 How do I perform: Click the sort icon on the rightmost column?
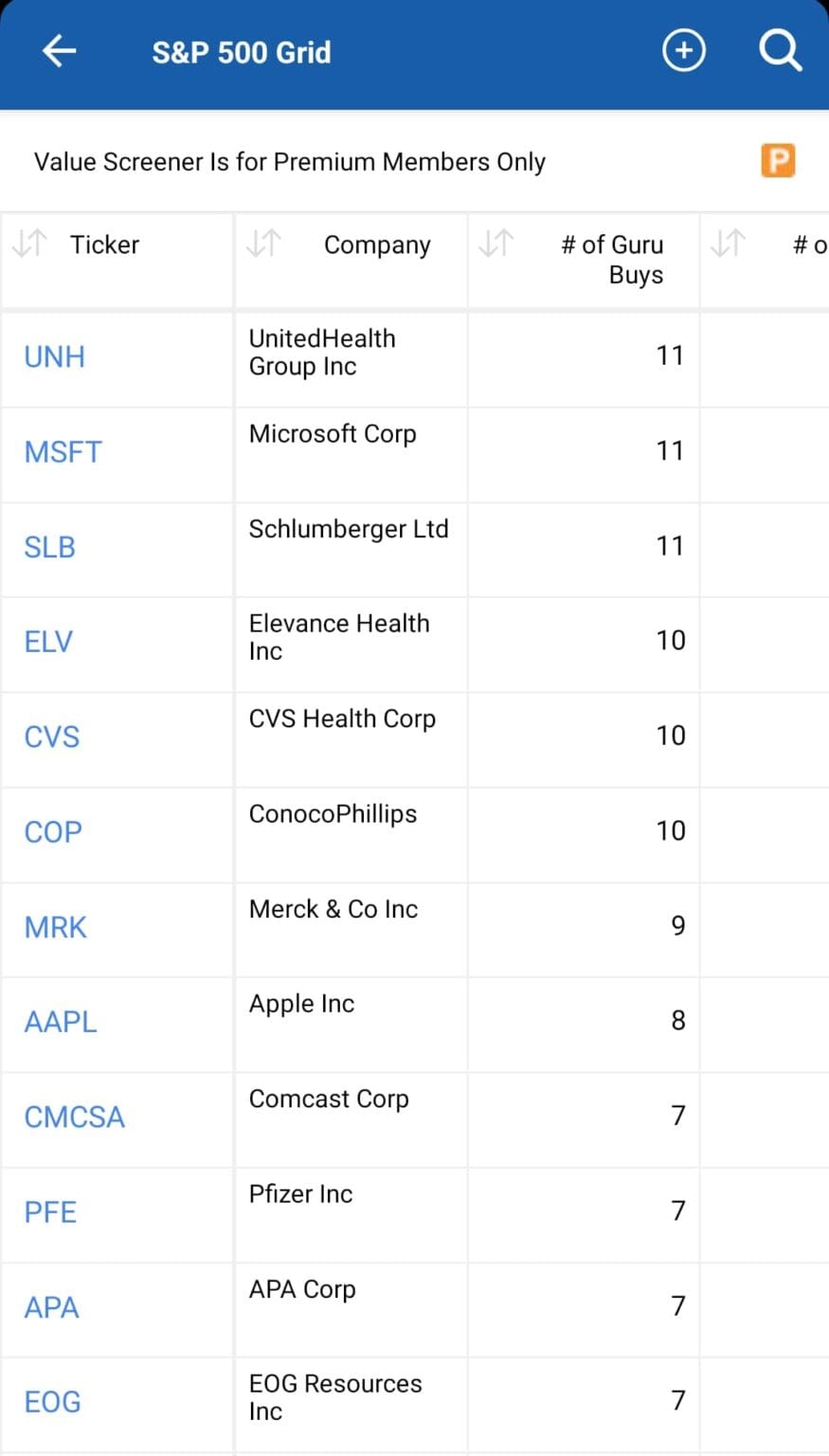(x=728, y=244)
